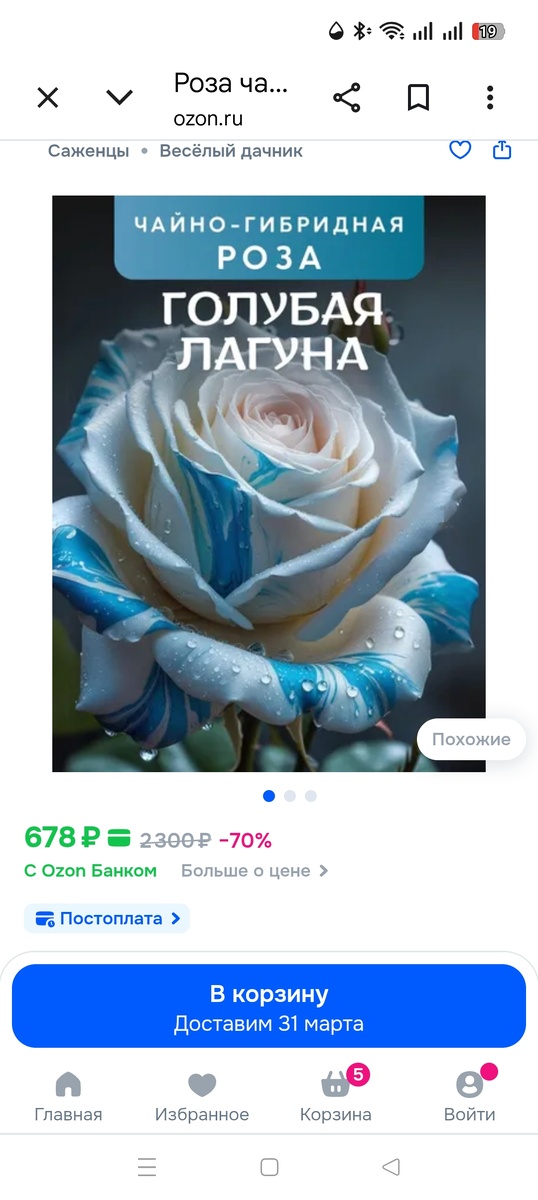Open the Саженцы category link

(x=89, y=151)
